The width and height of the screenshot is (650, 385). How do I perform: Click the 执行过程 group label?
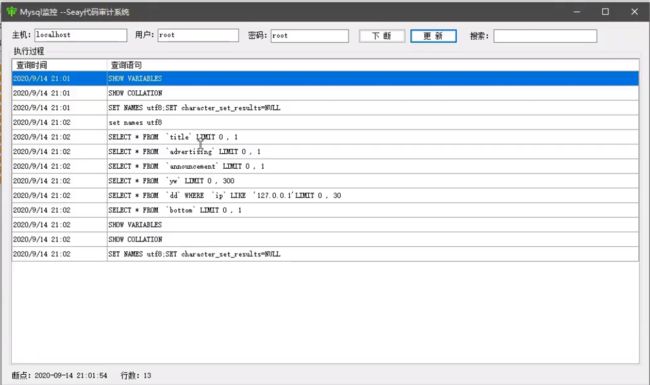pyautogui.click(x=29, y=51)
